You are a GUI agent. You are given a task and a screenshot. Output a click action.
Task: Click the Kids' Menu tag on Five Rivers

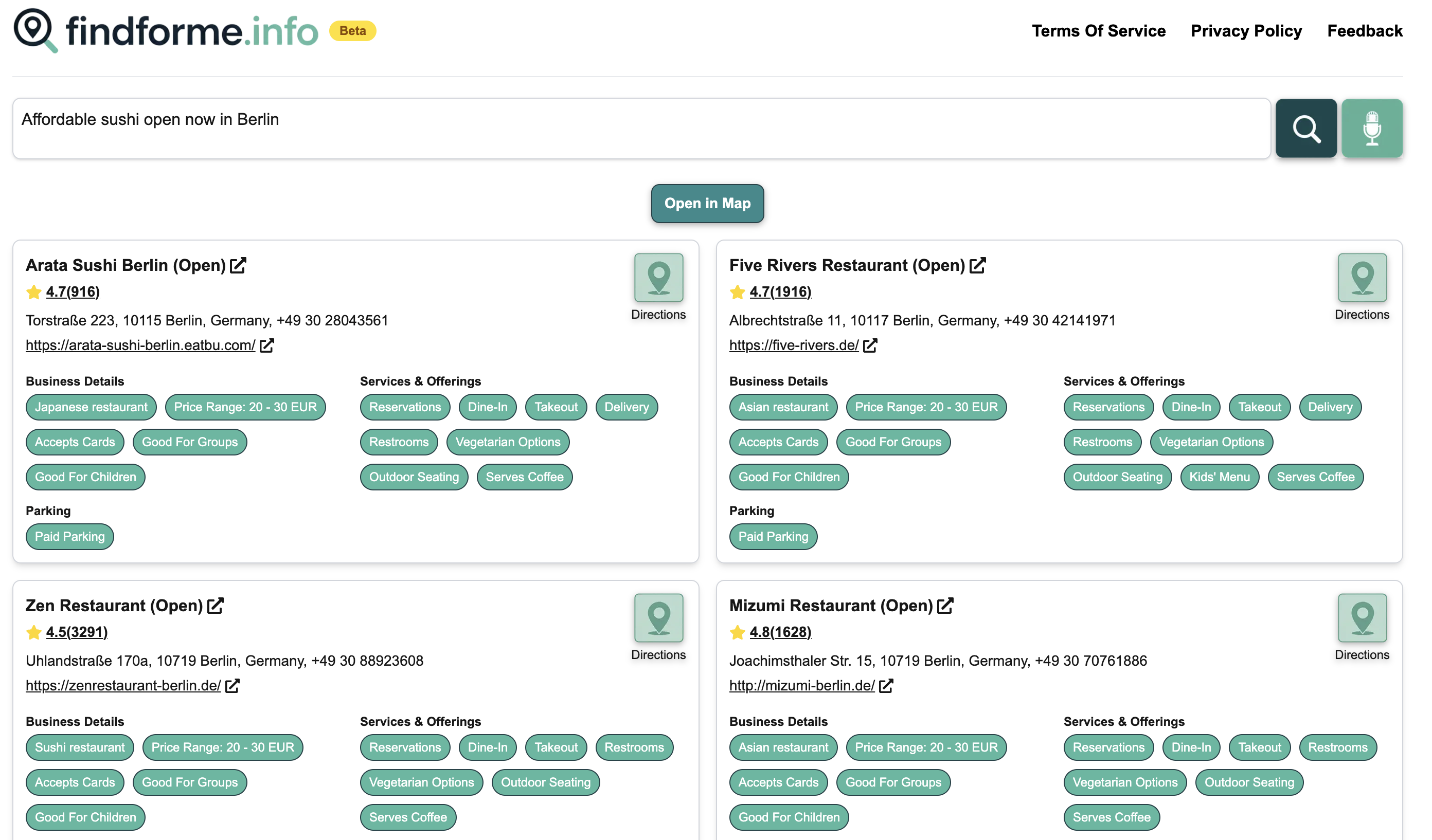click(1219, 477)
